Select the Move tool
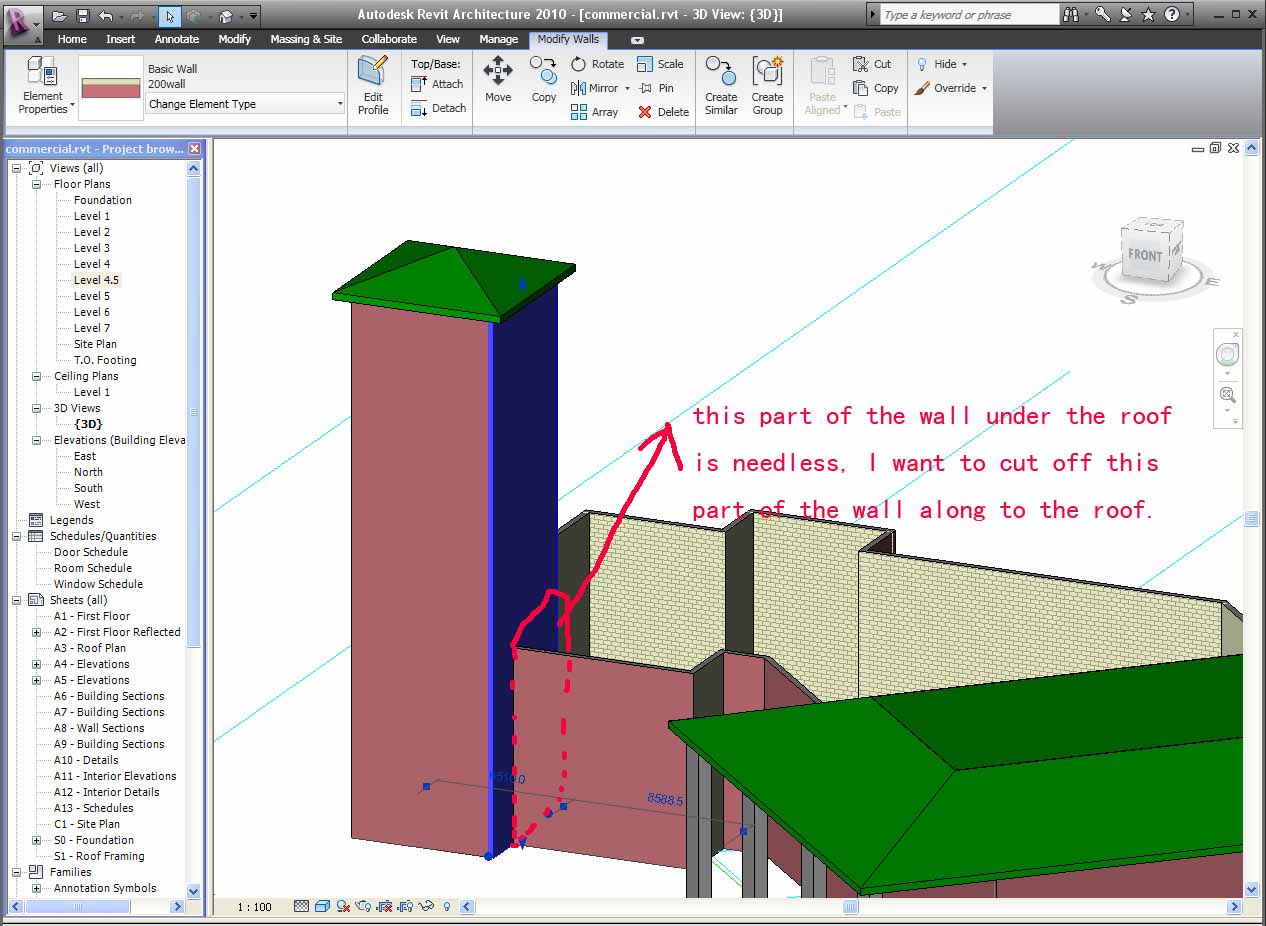Screen dimensions: 1266x926 tap(498, 80)
